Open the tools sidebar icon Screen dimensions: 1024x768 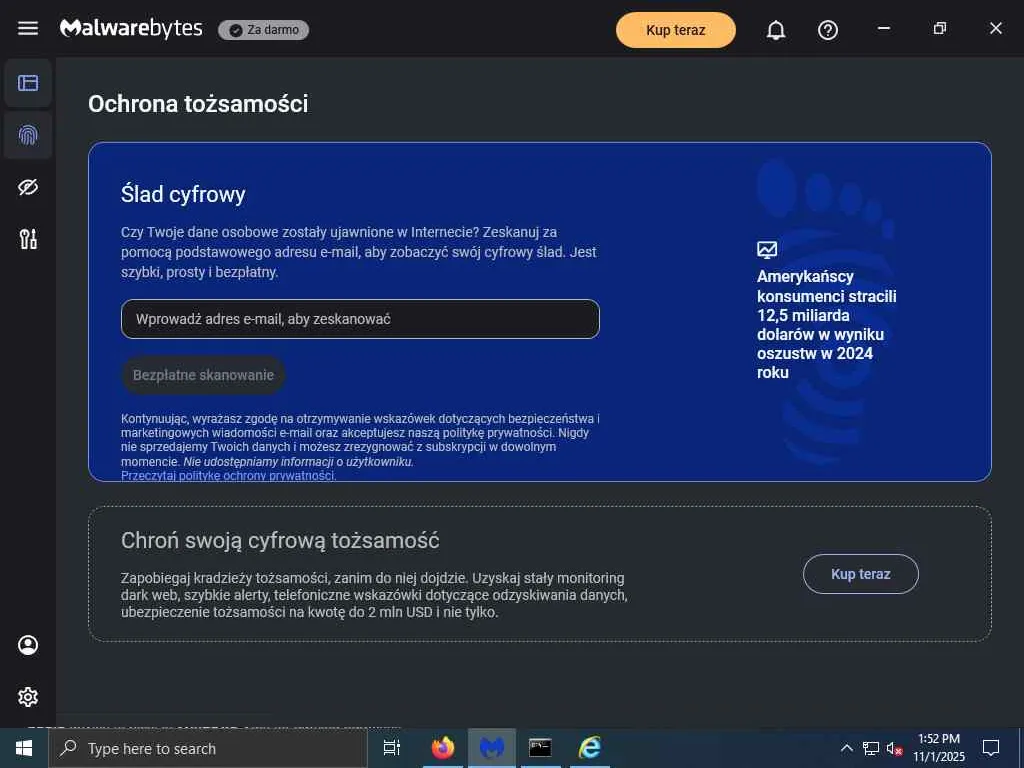pos(28,239)
